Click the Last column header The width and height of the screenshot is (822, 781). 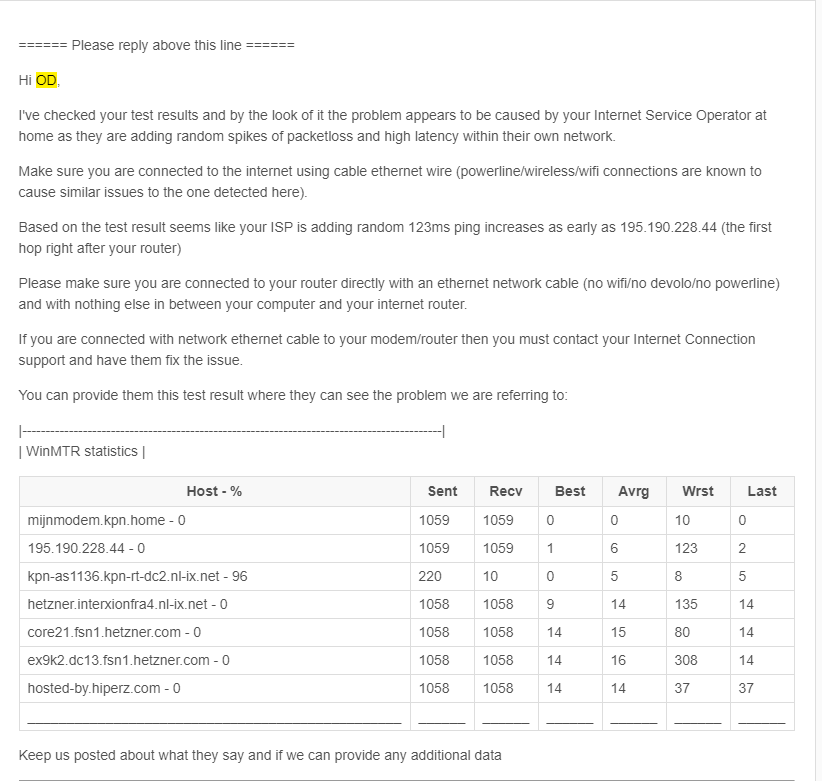point(762,491)
